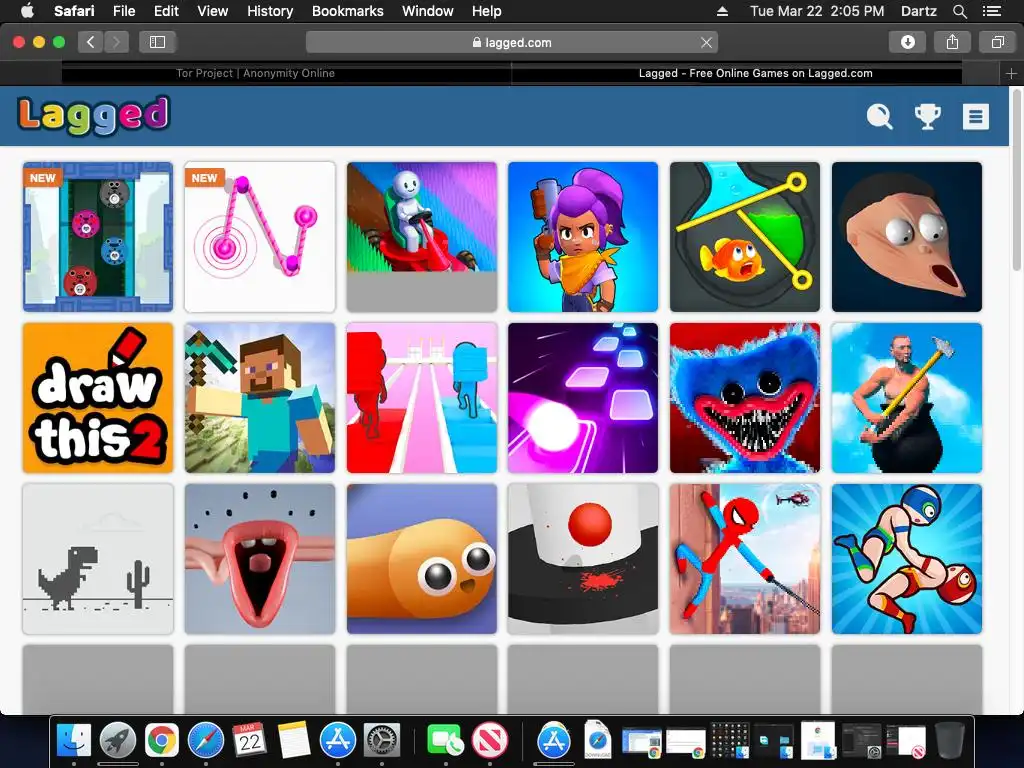
Task: Open the man in pot hammer game
Action: coord(906,398)
